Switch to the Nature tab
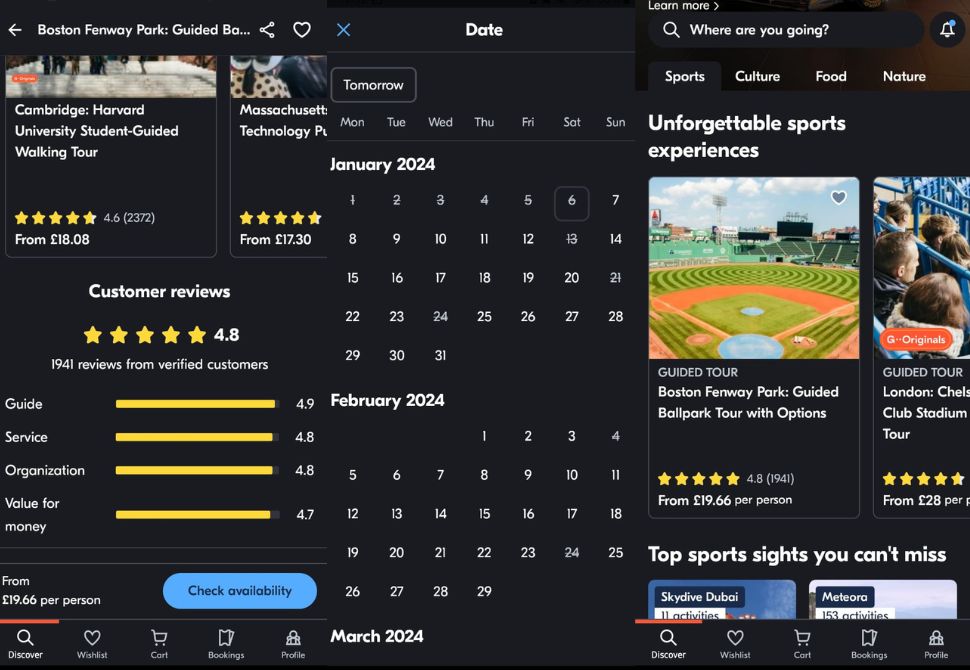Image resolution: width=970 pixels, height=670 pixels. coord(904,76)
